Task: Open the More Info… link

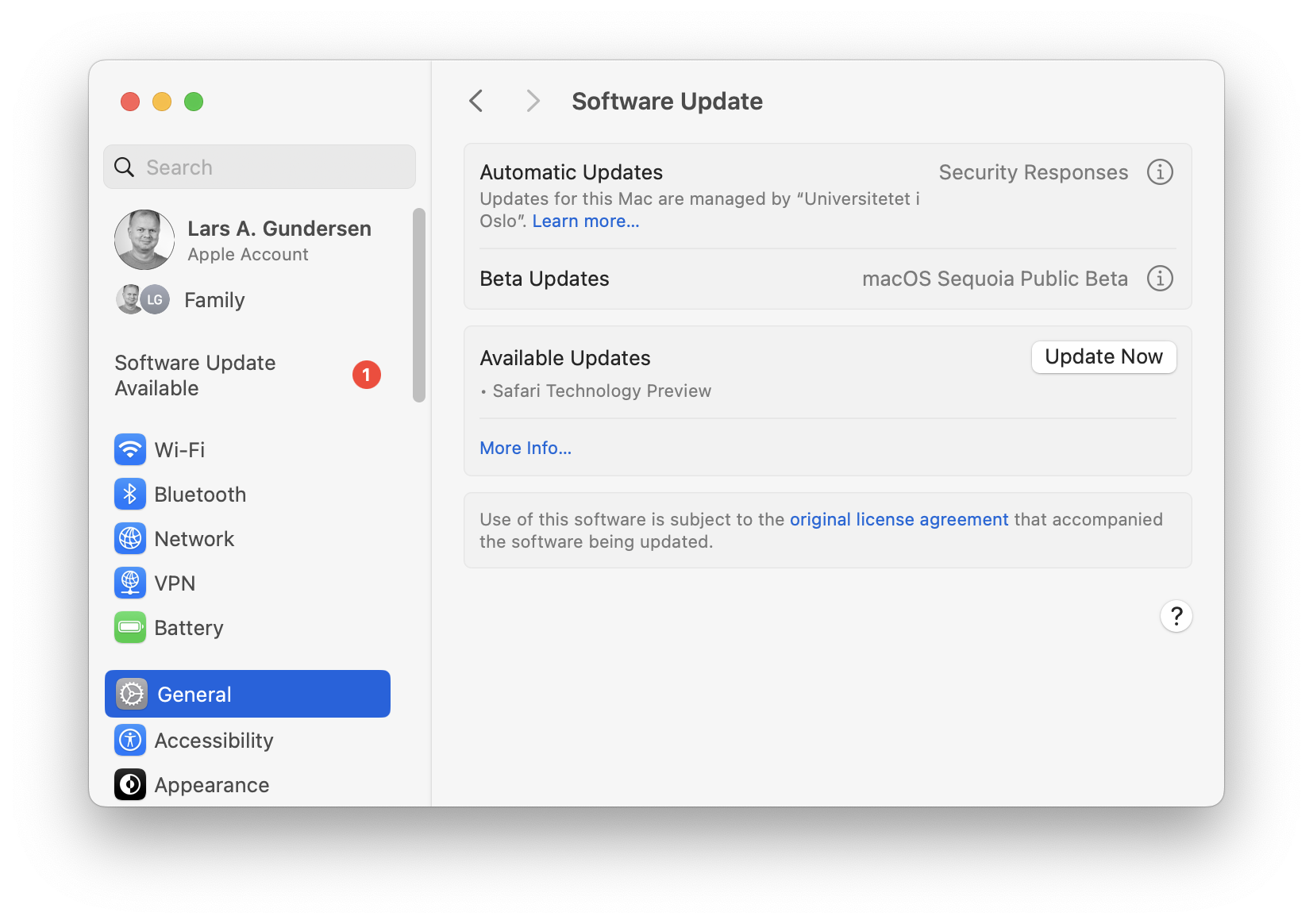Action: point(526,448)
